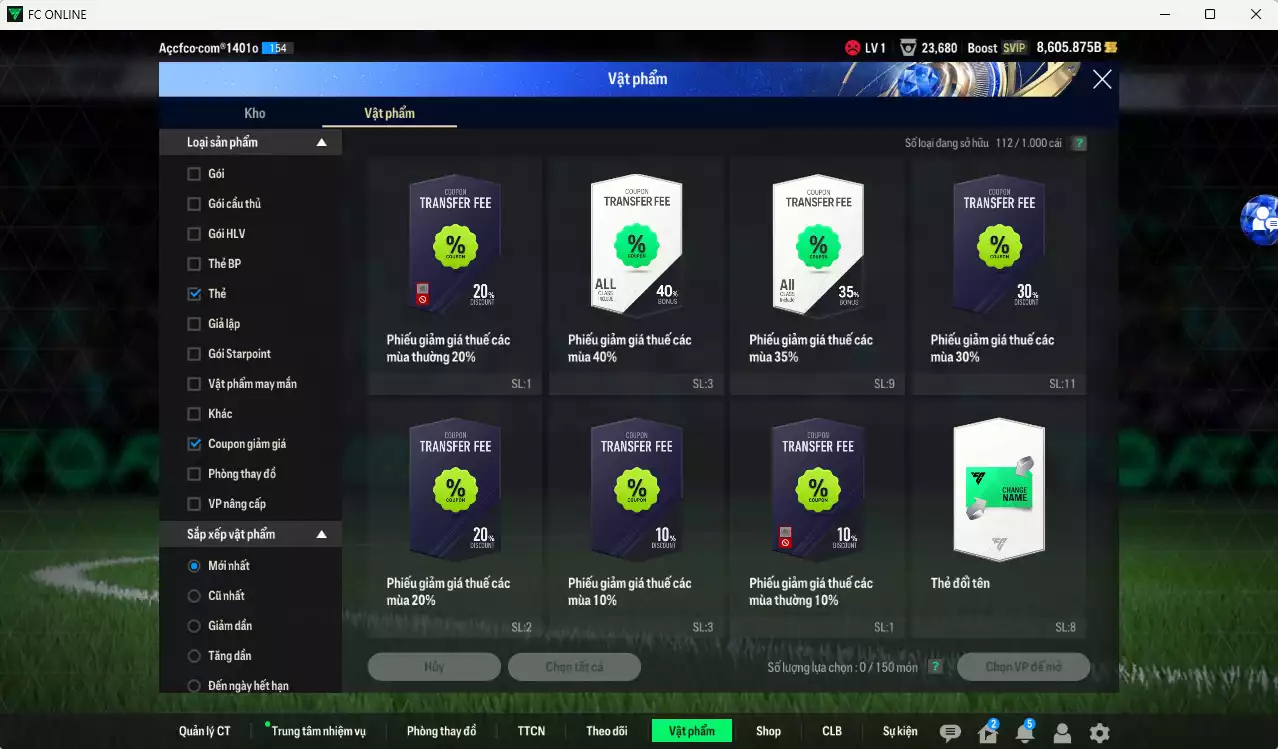This screenshot has width=1278, height=749.
Task: Collapse the Loại sản phẩm section
Action: pos(321,141)
